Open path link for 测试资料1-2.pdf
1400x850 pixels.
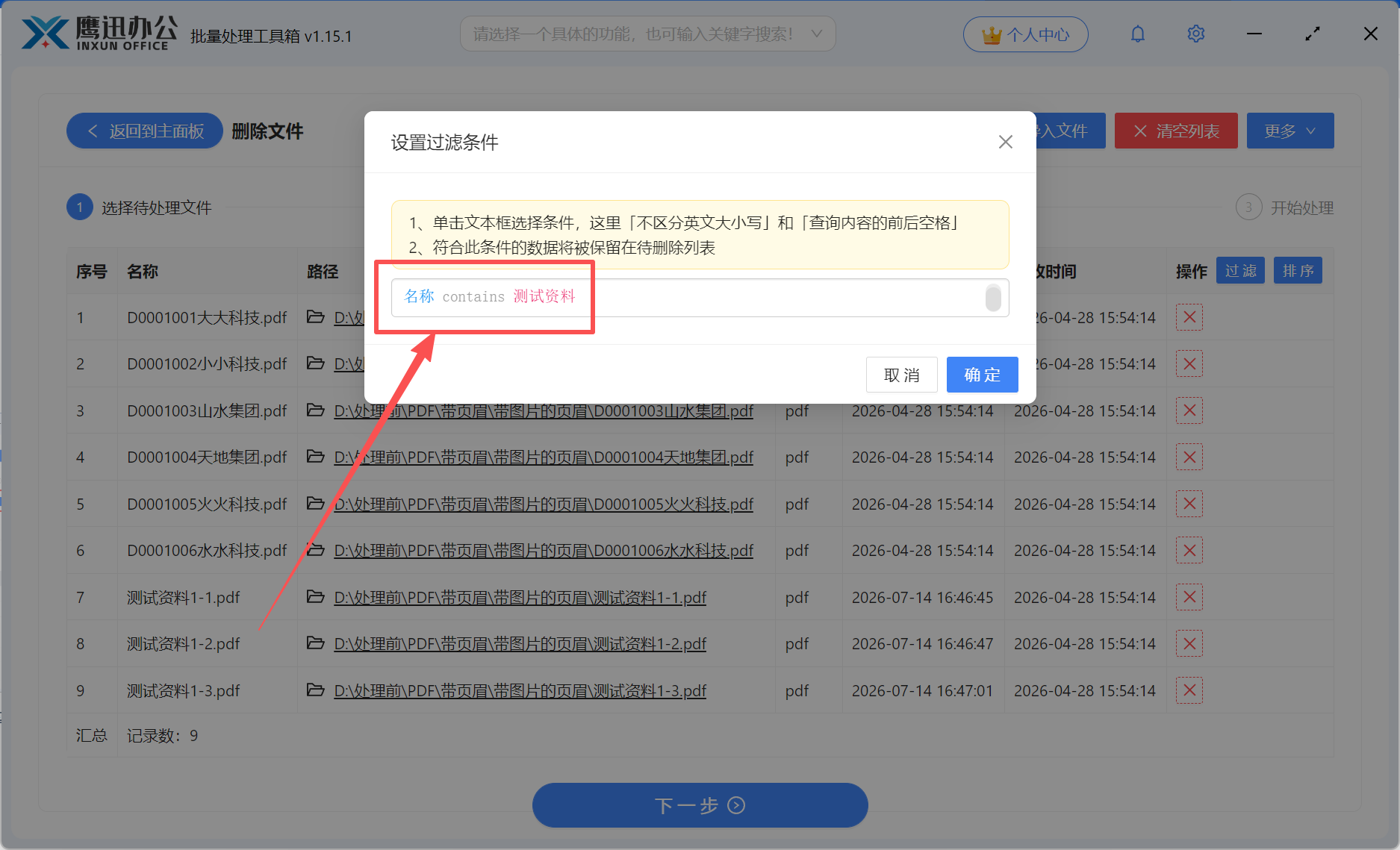520,644
